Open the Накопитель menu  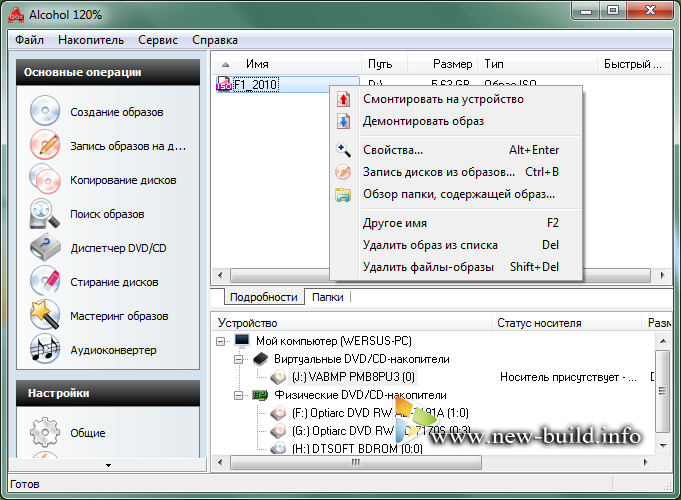pyautogui.click(x=91, y=40)
